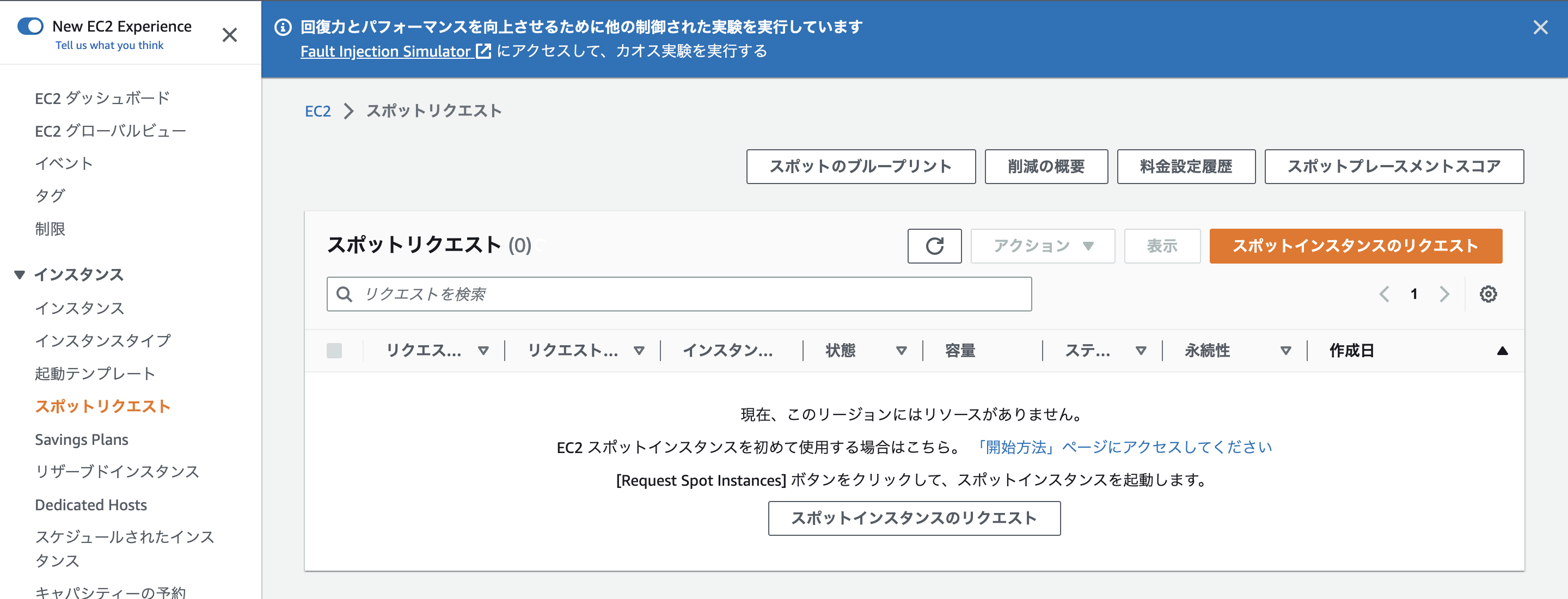The height and width of the screenshot is (599, 1568).
Task: Select 起動テンプレート in sidebar
Action: [95, 374]
